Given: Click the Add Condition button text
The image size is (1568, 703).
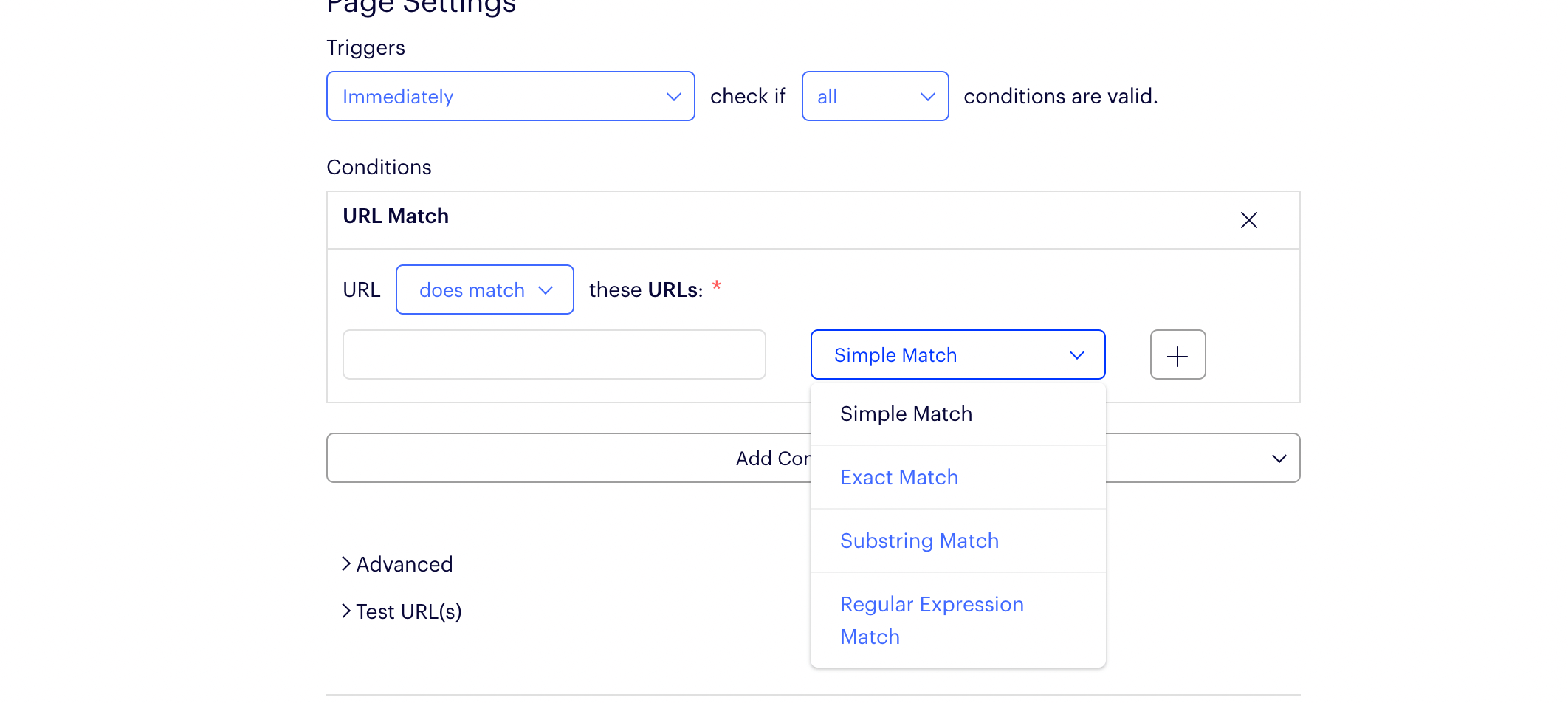Looking at the screenshot, I should click(x=772, y=459).
